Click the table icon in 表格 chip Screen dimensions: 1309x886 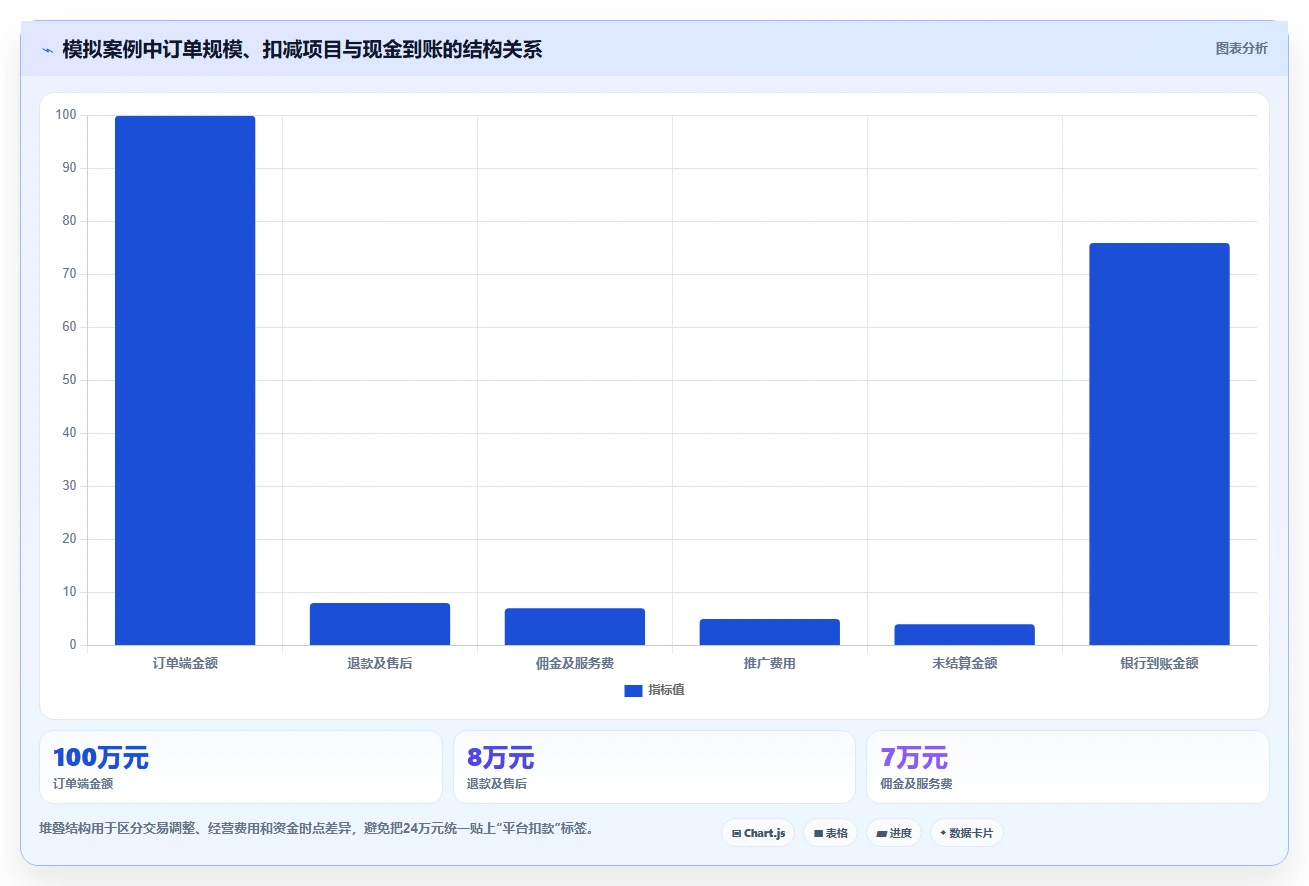point(818,833)
